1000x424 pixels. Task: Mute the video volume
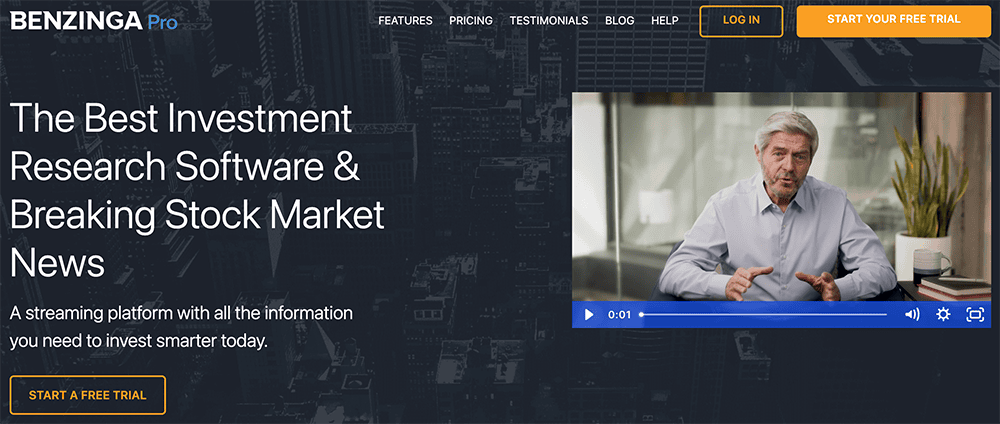click(x=912, y=314)
